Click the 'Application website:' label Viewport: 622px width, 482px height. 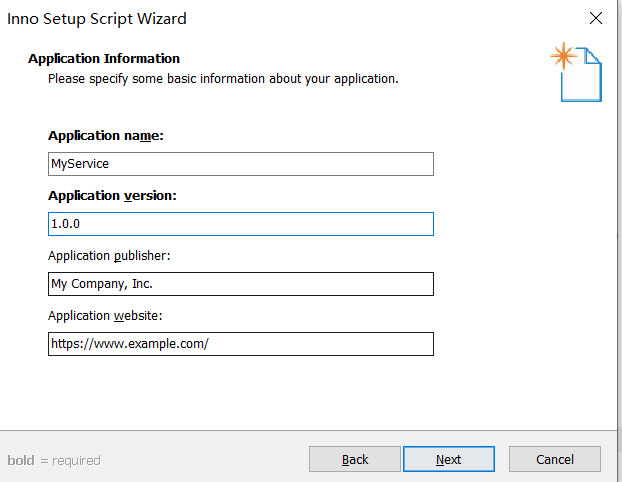pyautogui.click(x=105, y=316)
